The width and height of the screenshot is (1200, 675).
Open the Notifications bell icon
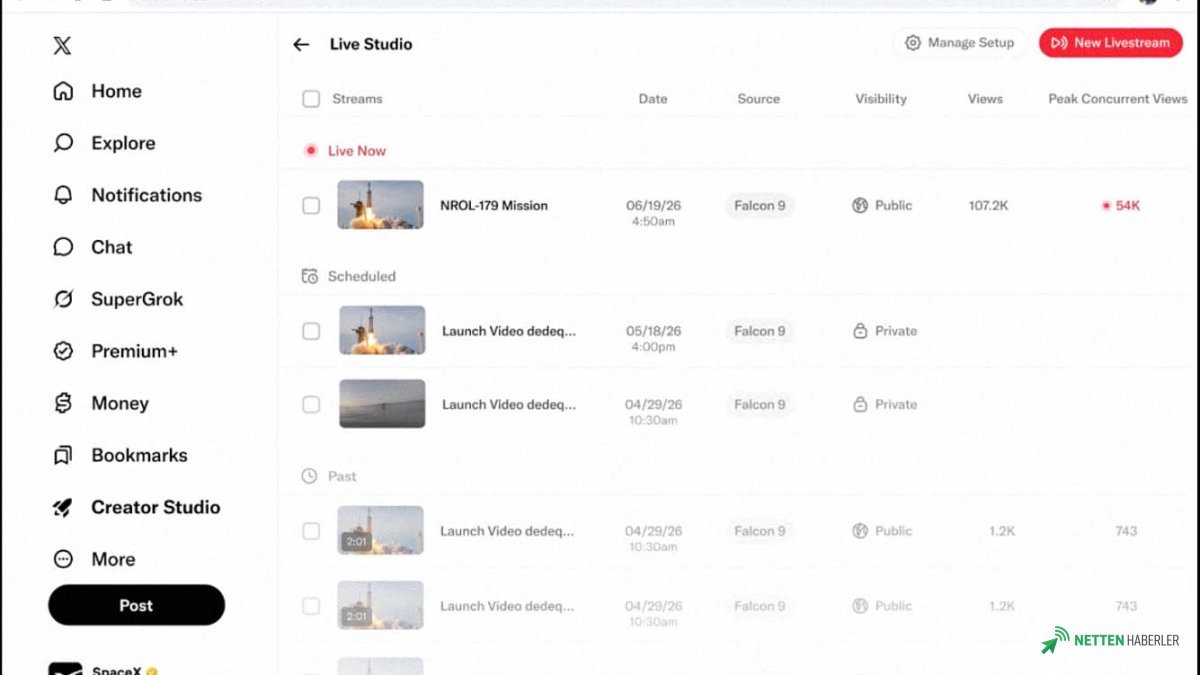click(x=63, y=195)
